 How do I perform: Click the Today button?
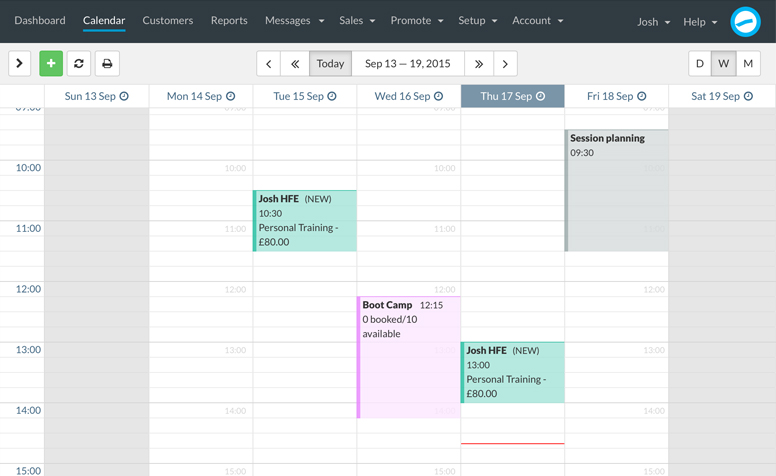tap(330, 63)
